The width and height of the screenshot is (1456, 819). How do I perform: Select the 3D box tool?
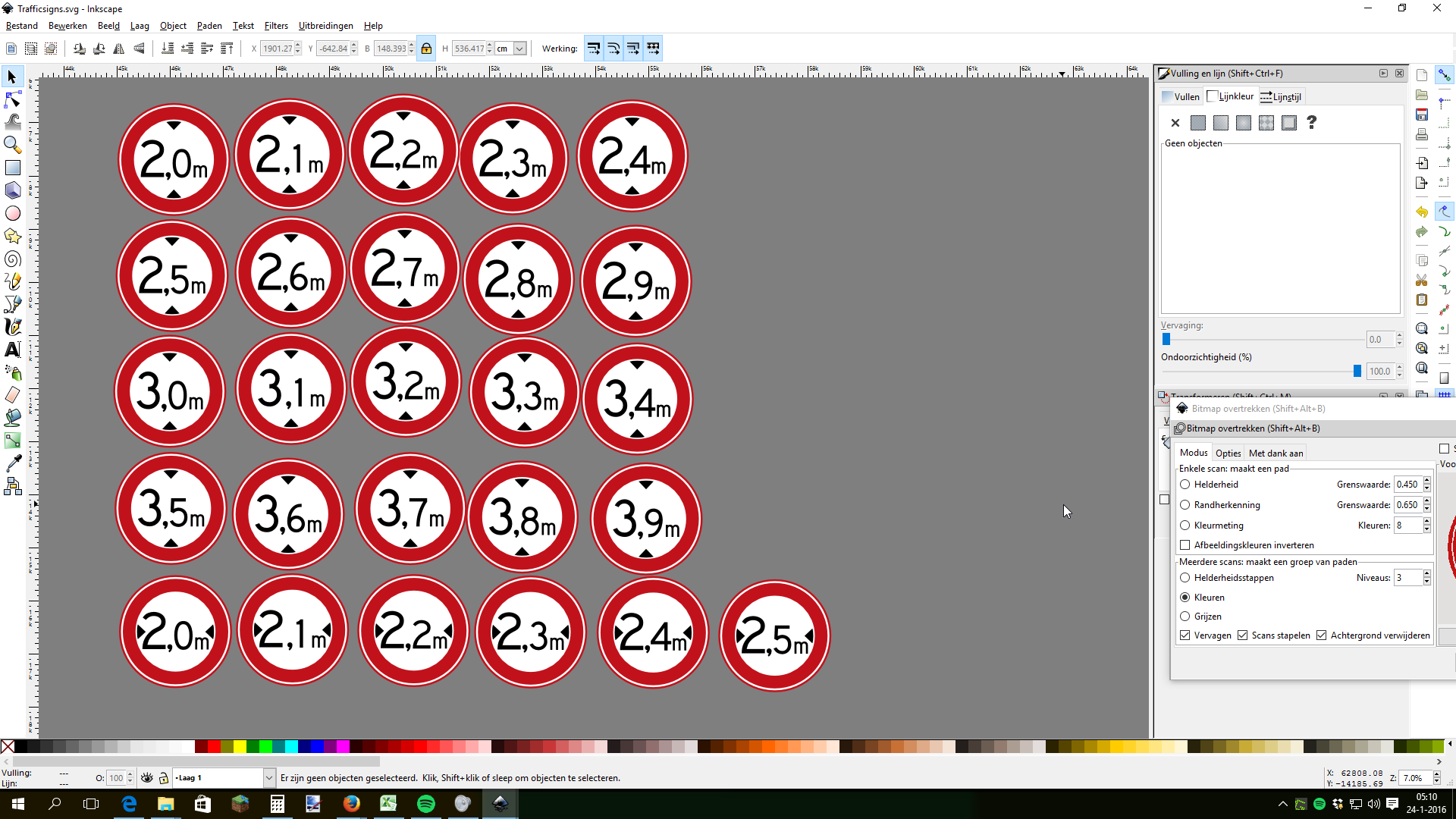(x=12, y=190)
